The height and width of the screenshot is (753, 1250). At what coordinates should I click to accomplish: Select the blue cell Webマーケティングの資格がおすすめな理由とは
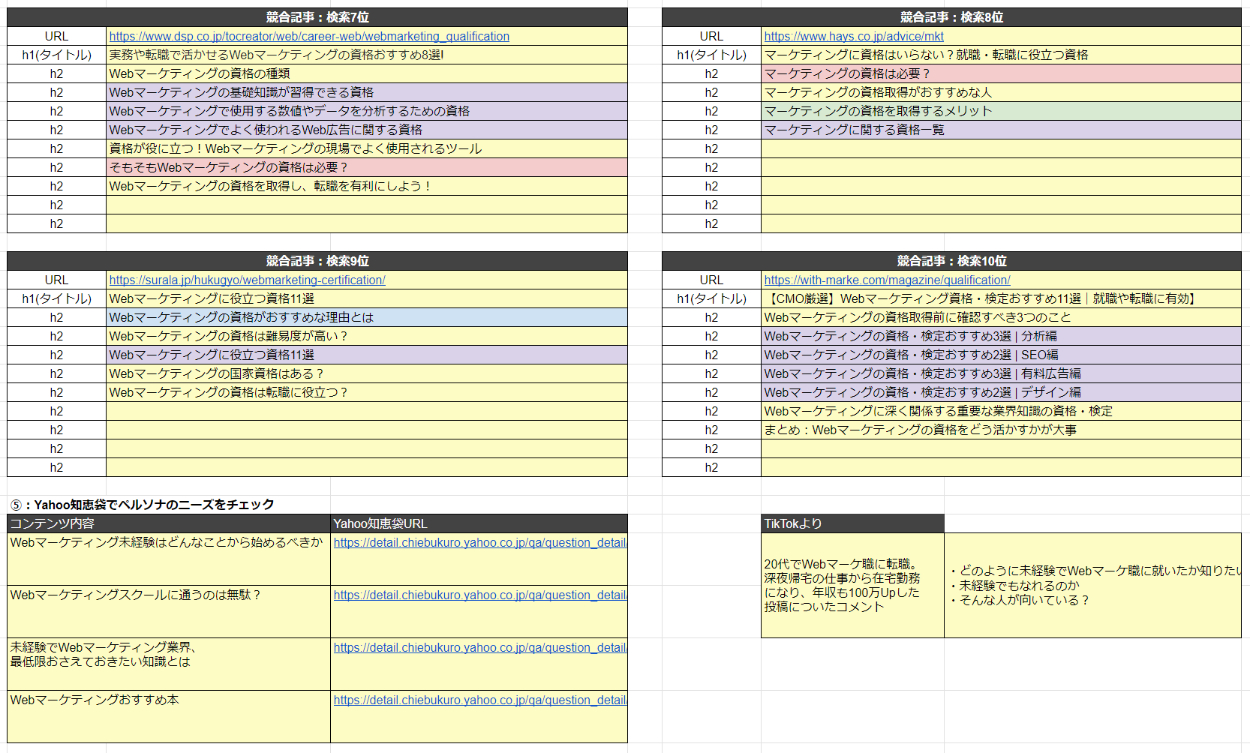click(x=241, y=317)
